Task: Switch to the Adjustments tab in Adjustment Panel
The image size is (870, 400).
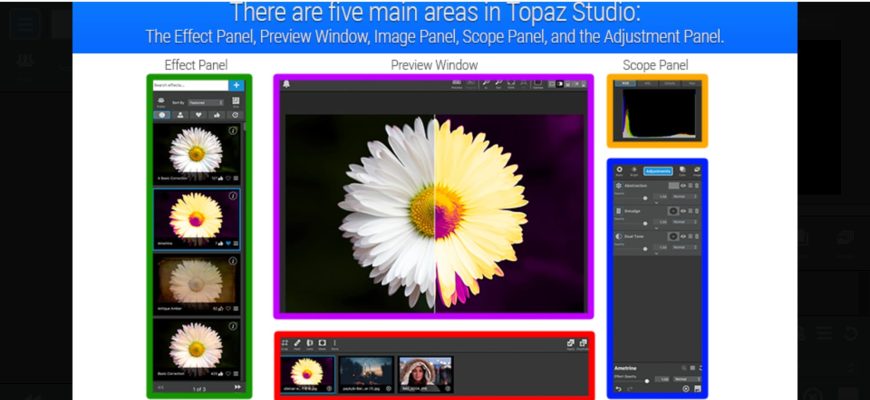Action: tap(658, 171)
